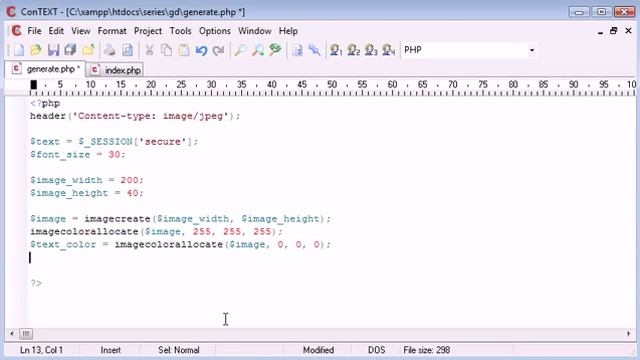The image size is (640, 360).
Task: Switch to the index.php tab
Action: pos(116,70)
